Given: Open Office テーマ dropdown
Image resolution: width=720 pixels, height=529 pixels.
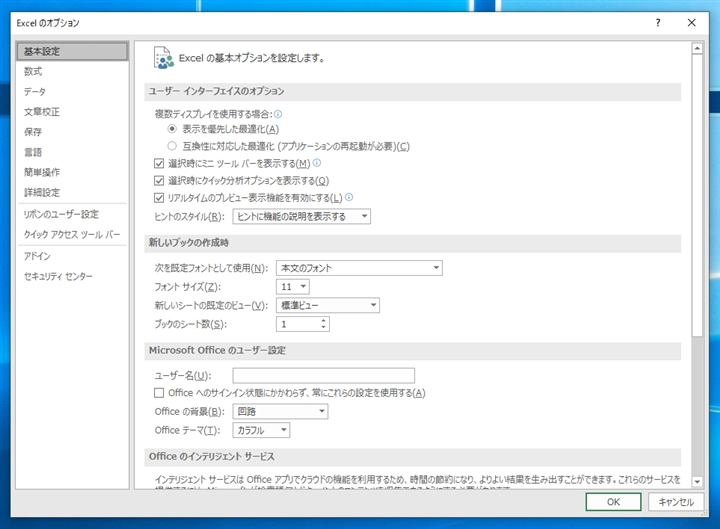Looking at the screenshot, I should coord(261,430).
